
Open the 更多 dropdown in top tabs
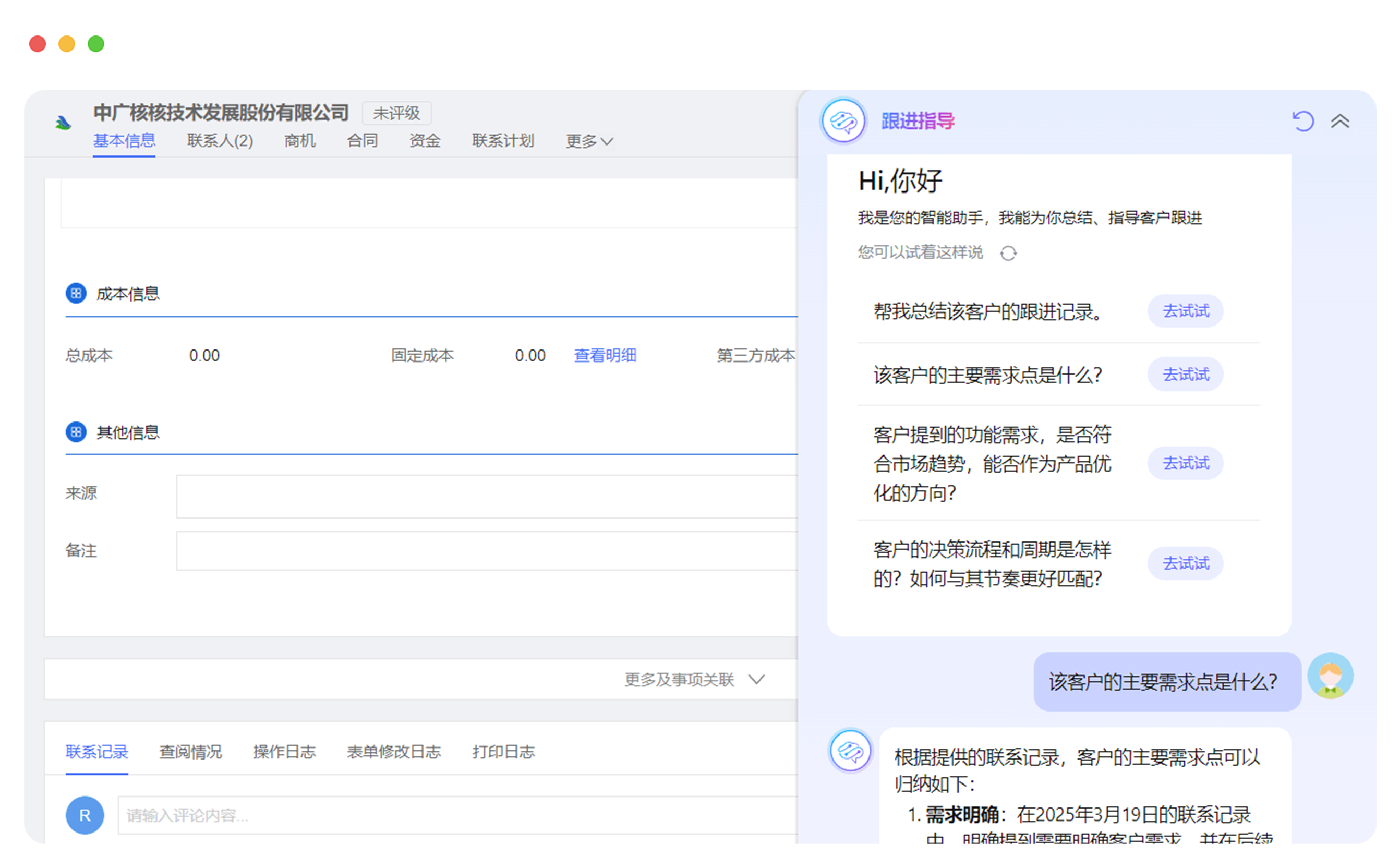tap(589, 141)
